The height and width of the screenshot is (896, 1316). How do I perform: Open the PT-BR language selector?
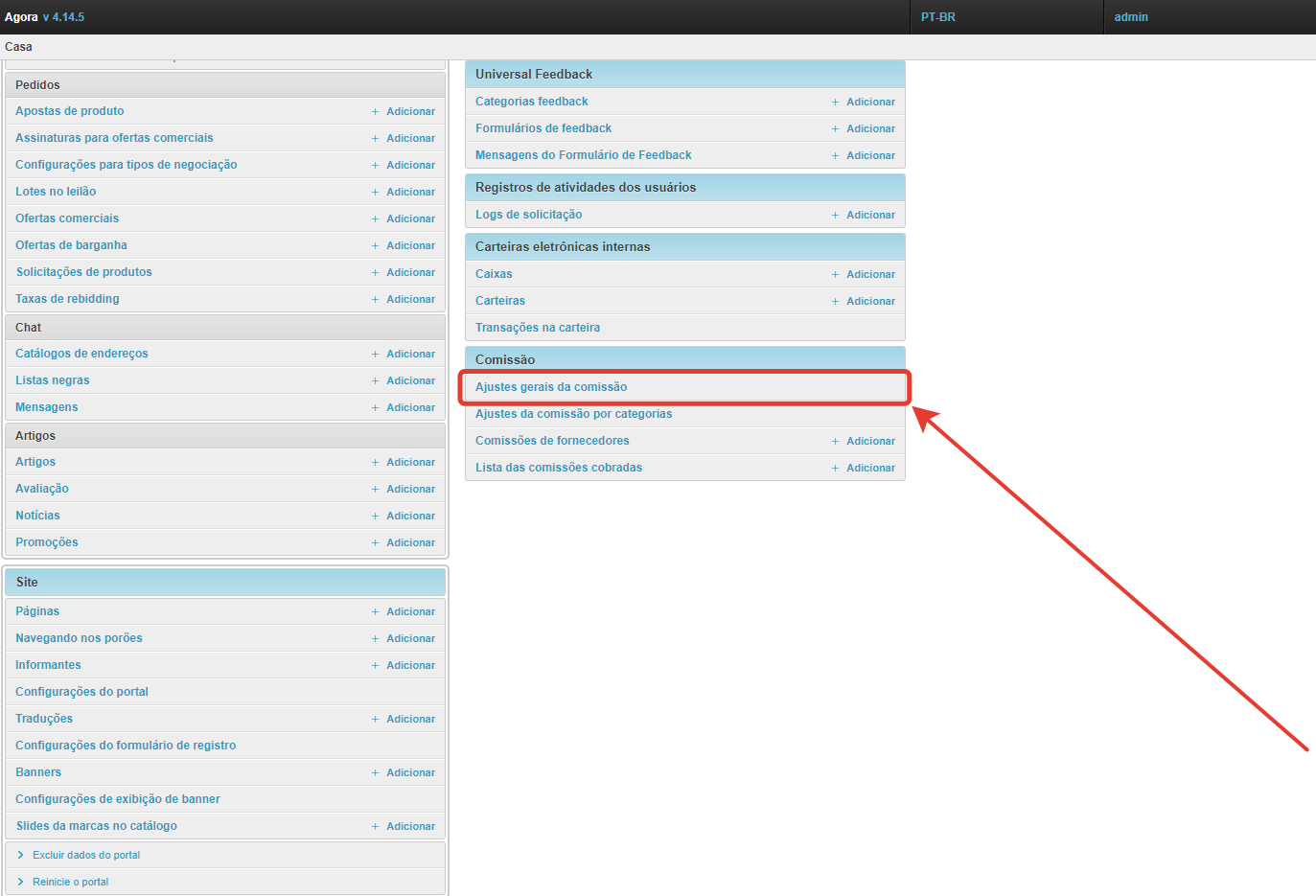(x=937, y=17)
